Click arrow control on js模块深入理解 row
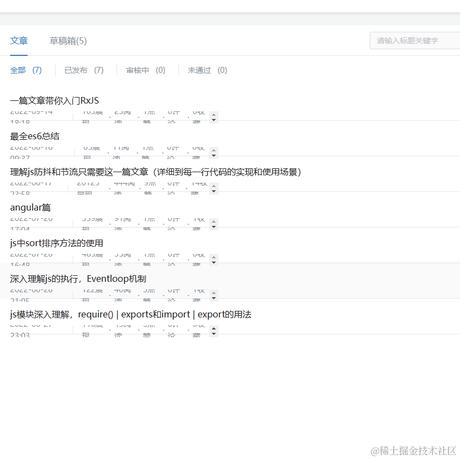 coord(214,331)
